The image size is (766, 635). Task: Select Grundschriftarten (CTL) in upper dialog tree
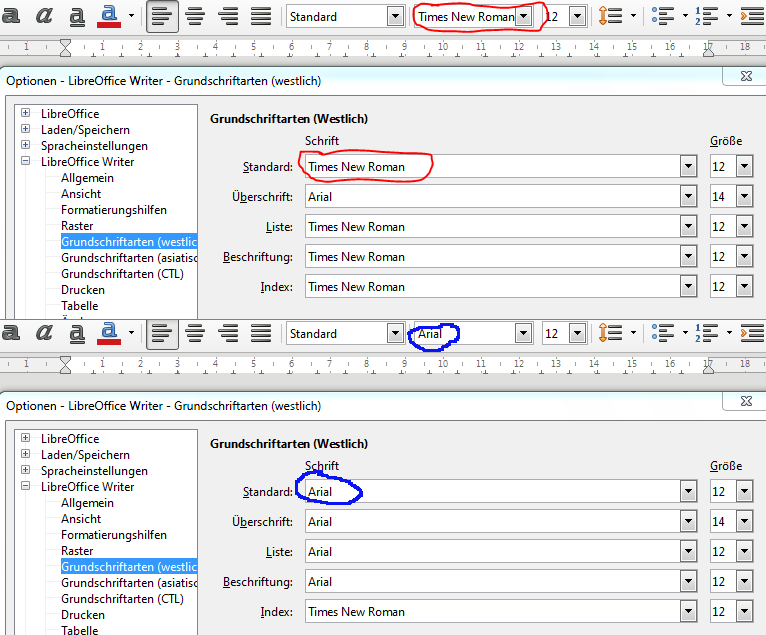pyautogui.click(x=122, y=274)
